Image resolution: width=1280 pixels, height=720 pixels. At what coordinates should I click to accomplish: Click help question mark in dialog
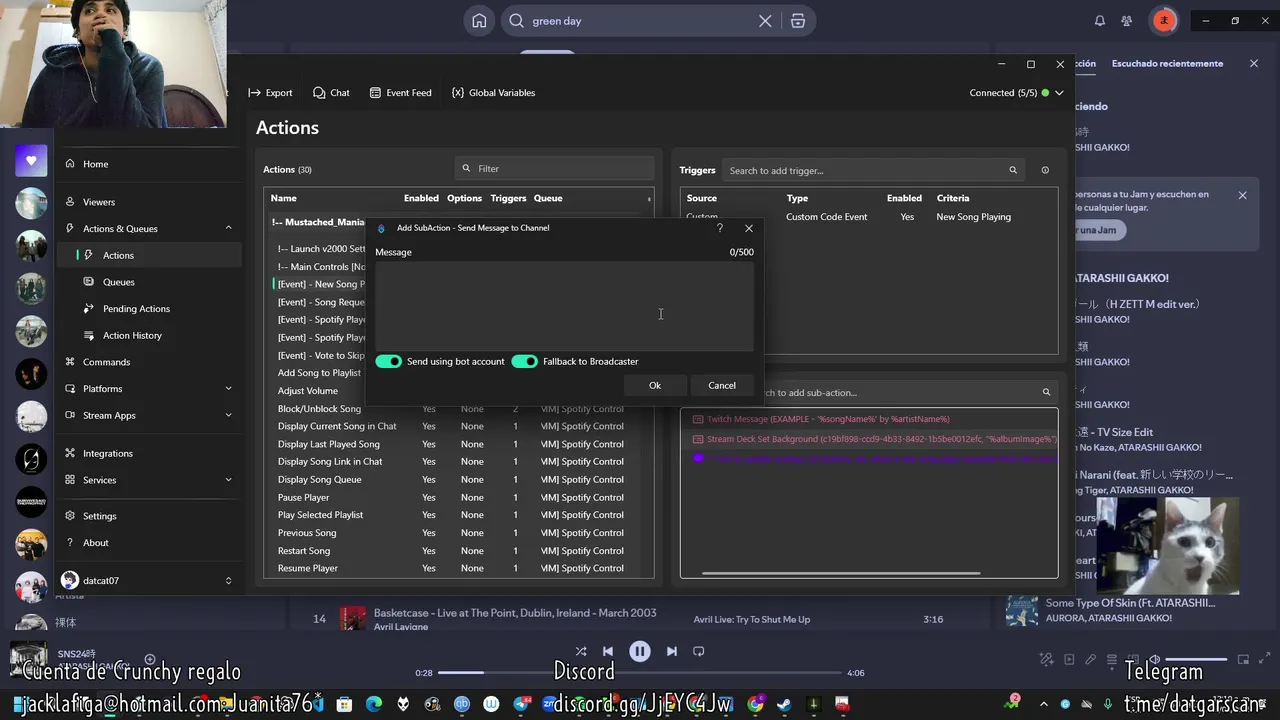719,228
